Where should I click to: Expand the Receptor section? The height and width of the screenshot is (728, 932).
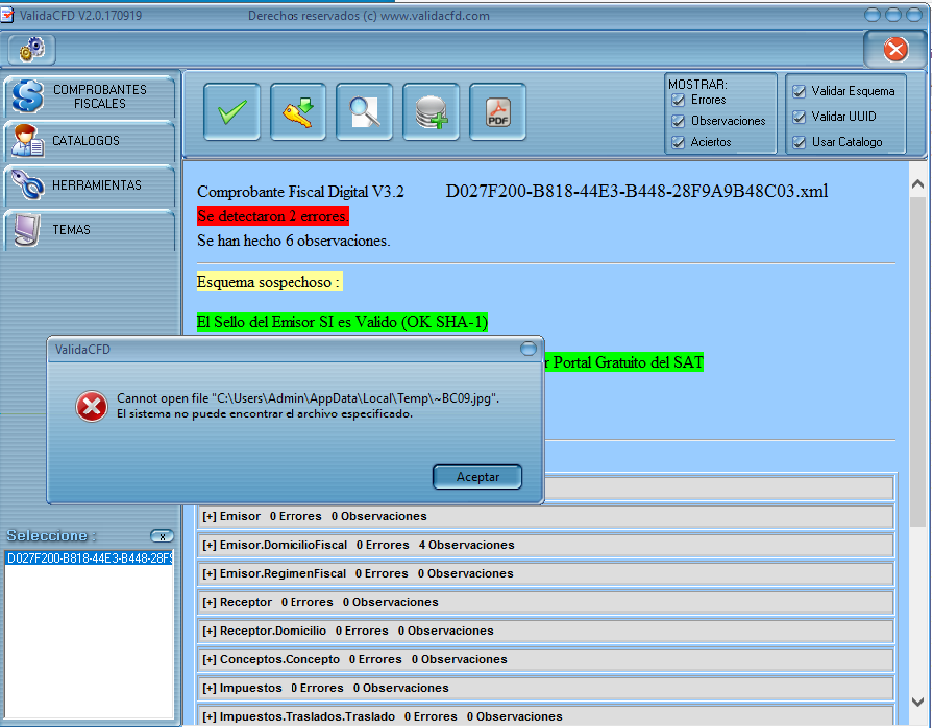[545, 602]
